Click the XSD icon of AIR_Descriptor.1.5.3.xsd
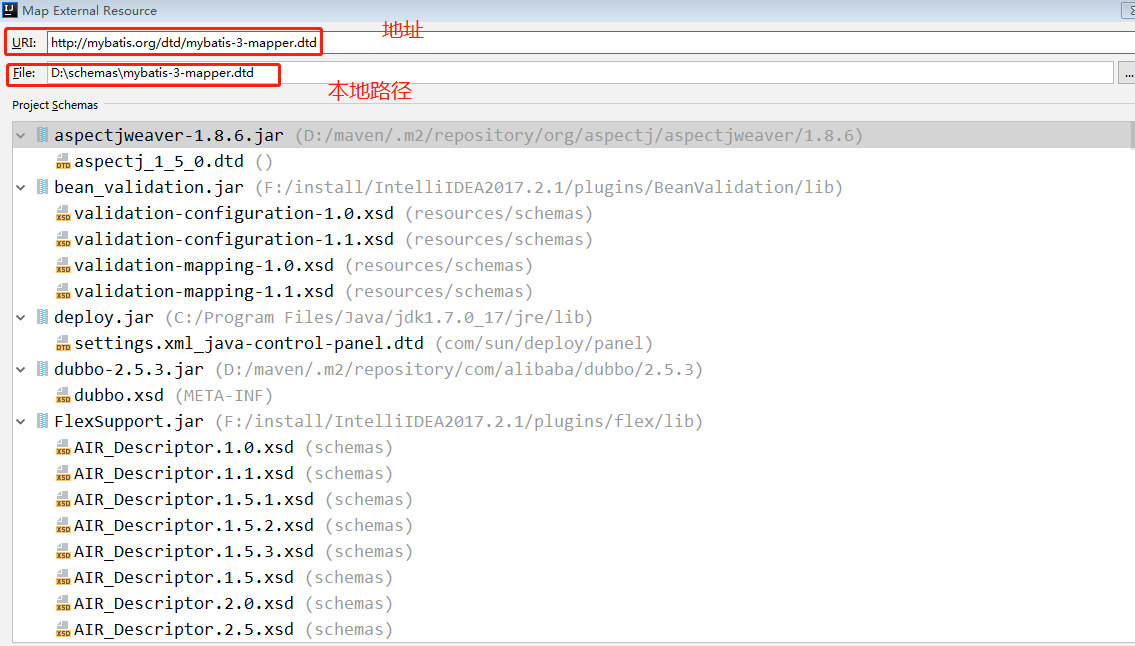The image size is (1135, 646). pos(63,552)
